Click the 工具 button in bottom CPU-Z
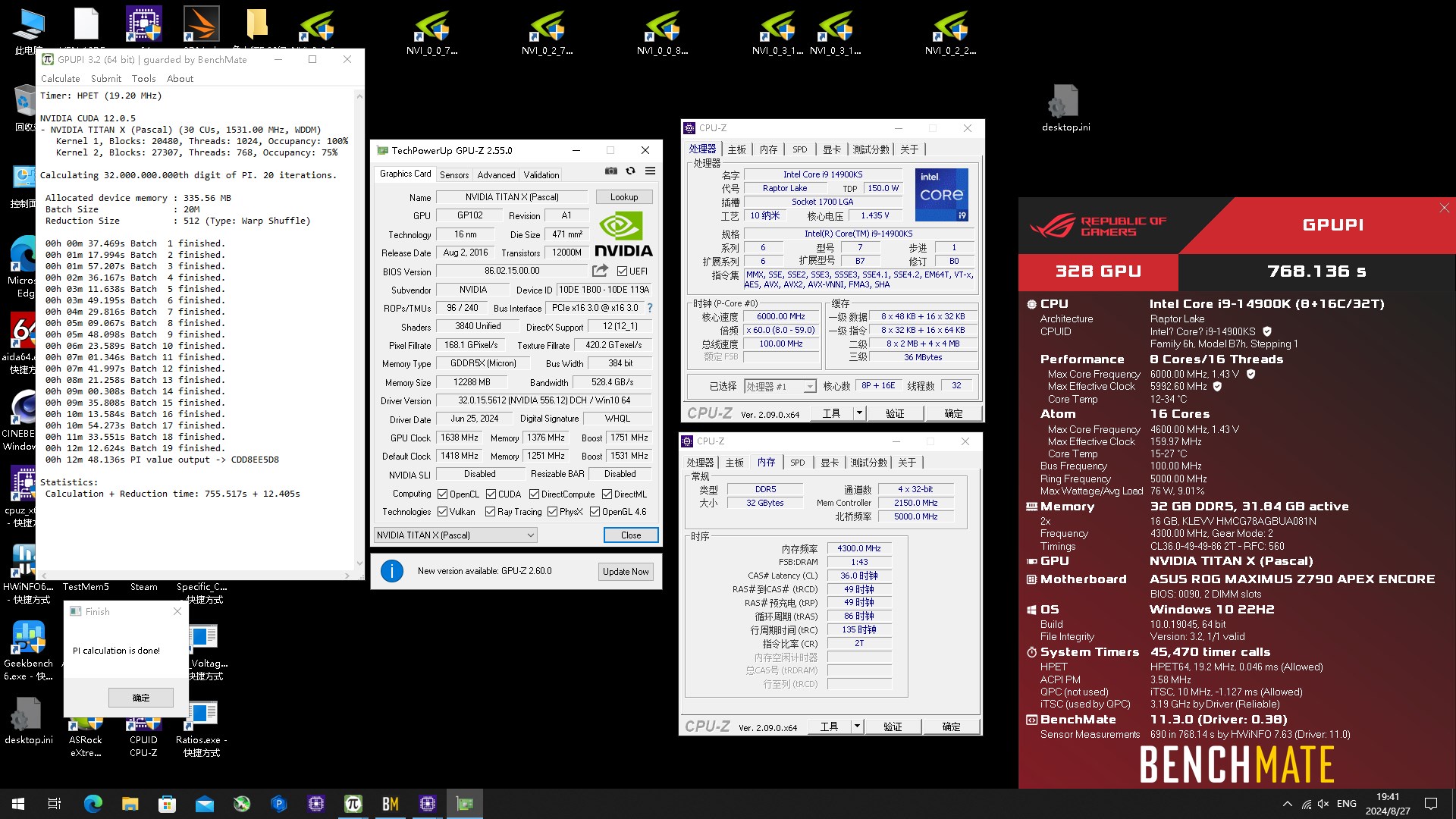Viewport: 1456px width, 819px height. (830, 726)
